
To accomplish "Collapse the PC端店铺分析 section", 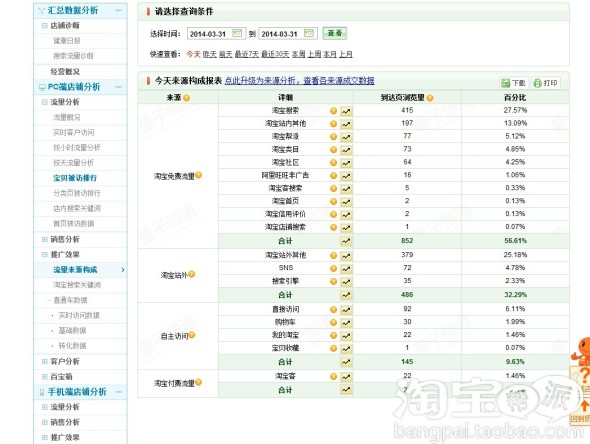I will coord(119,87).
